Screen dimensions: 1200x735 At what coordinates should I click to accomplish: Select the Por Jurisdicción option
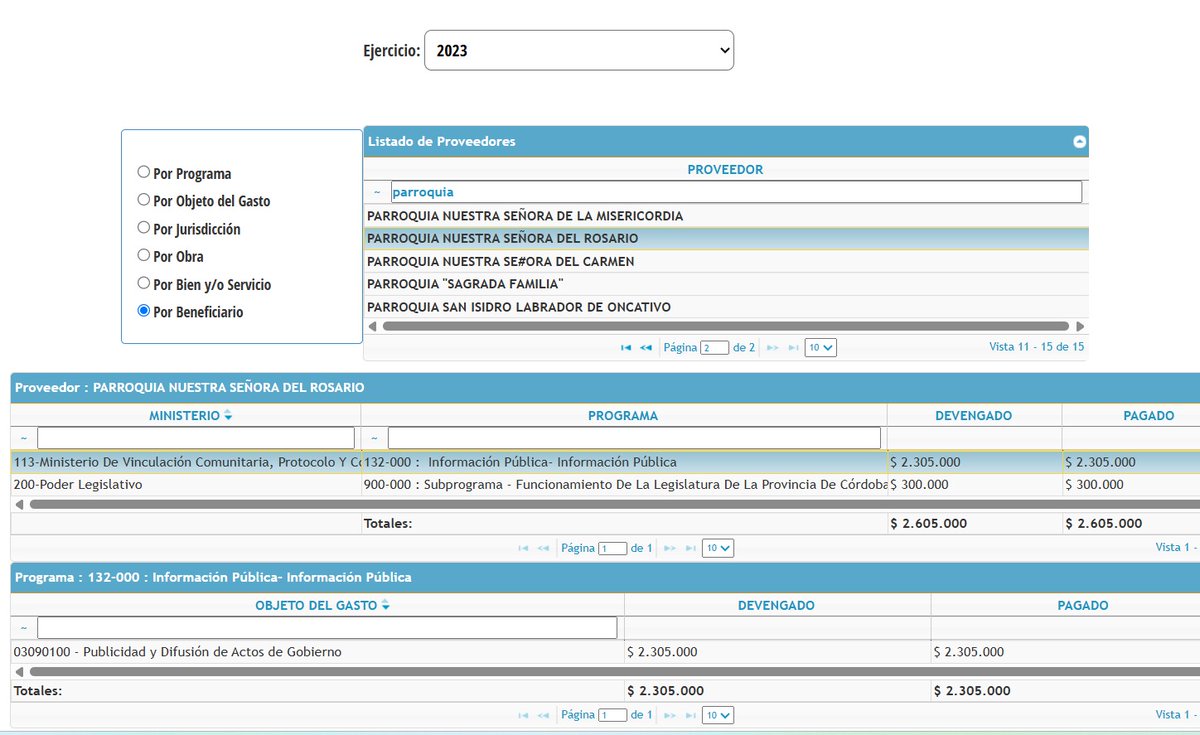(144, 227)
